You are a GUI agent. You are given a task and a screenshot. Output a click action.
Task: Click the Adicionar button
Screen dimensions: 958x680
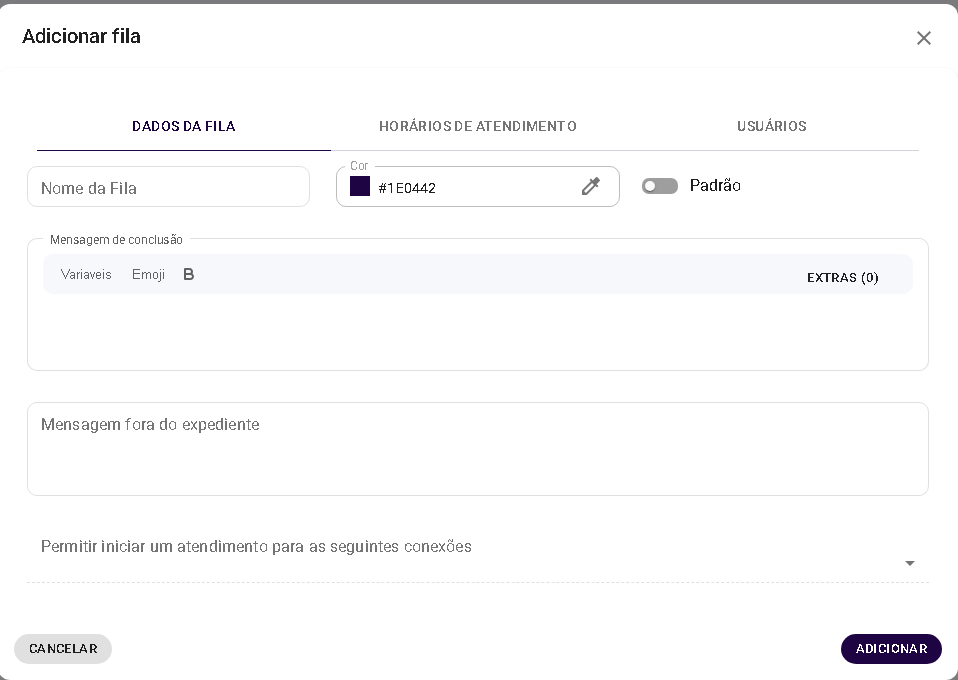(890, 648)
